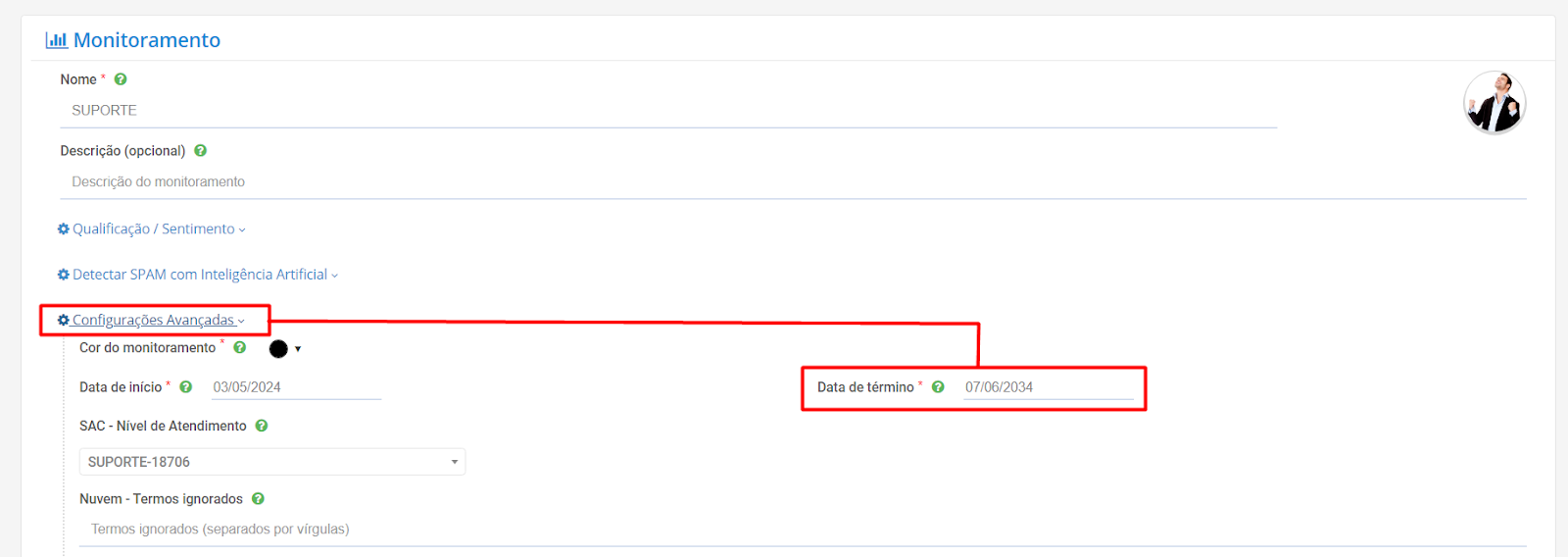Click the Descrição (opcional) label
Viewport: 1568px width, 557px height.
(122, 151)
